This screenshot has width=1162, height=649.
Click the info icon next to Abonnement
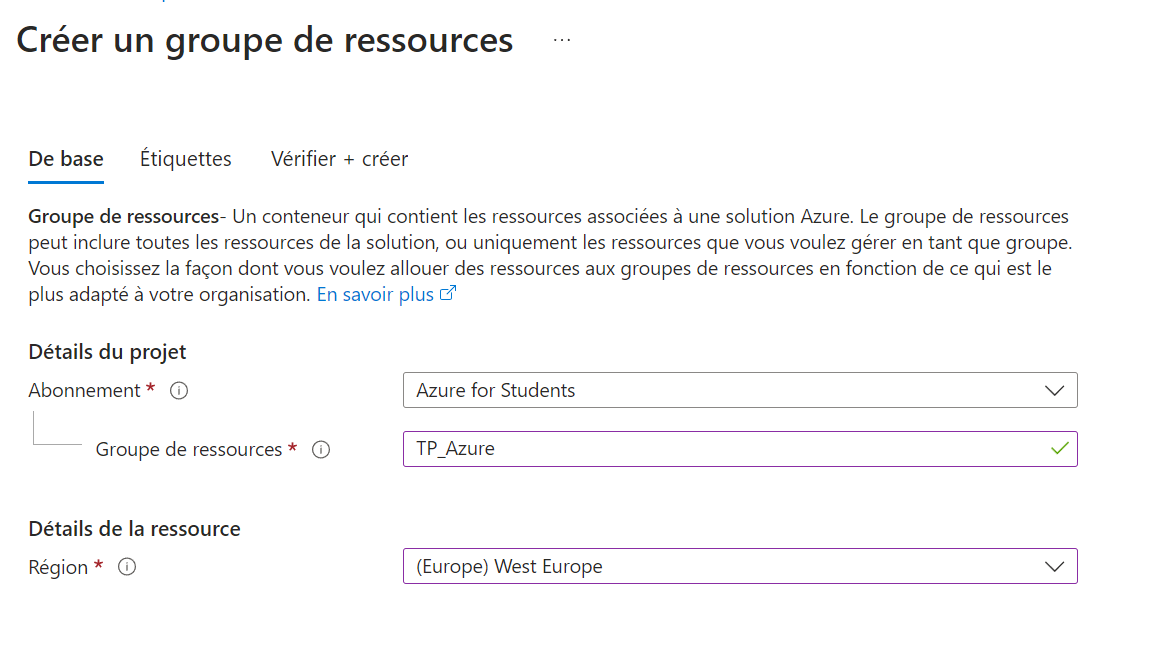178,390
